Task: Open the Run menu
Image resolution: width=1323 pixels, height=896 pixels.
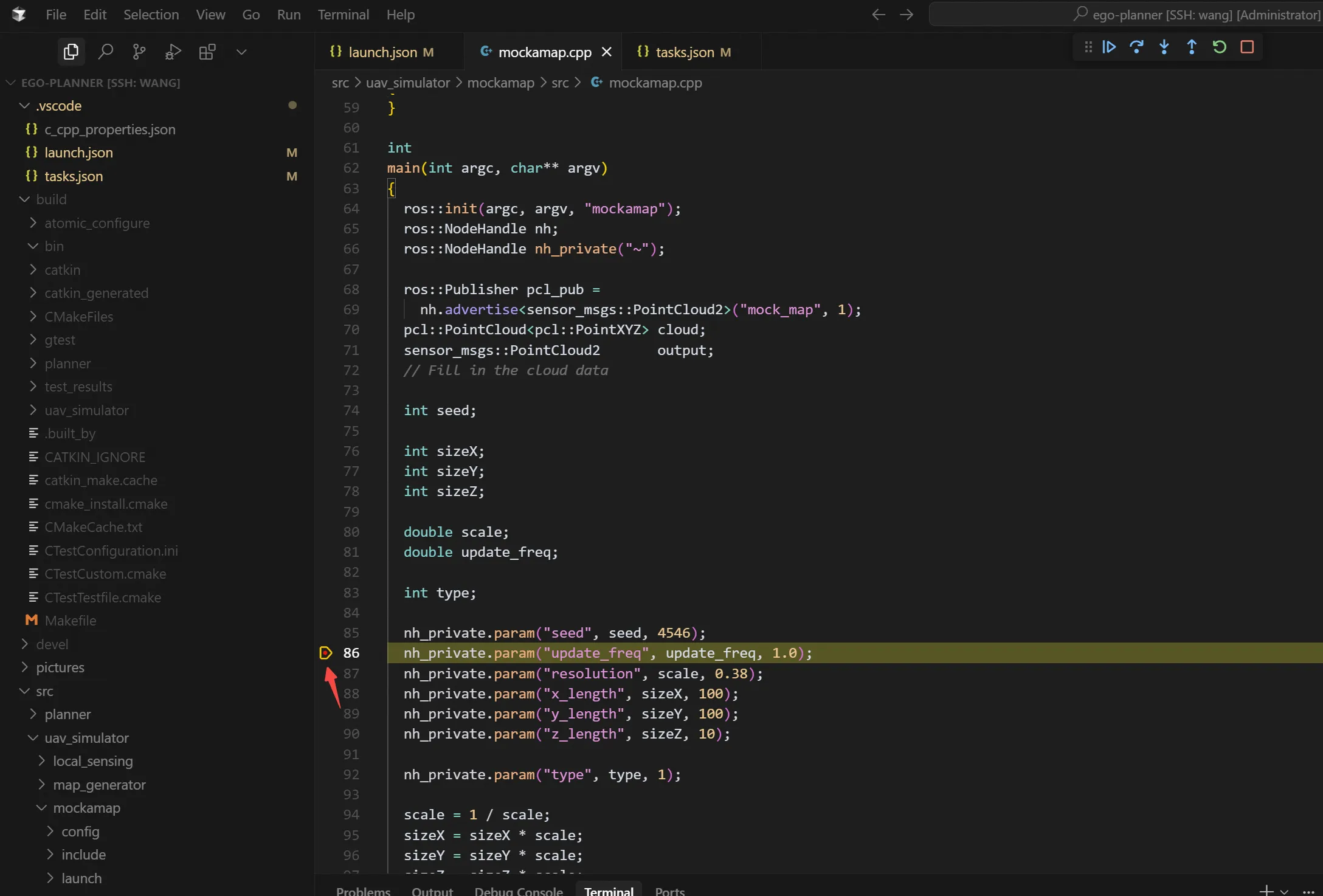Action: tap(289, 15)
